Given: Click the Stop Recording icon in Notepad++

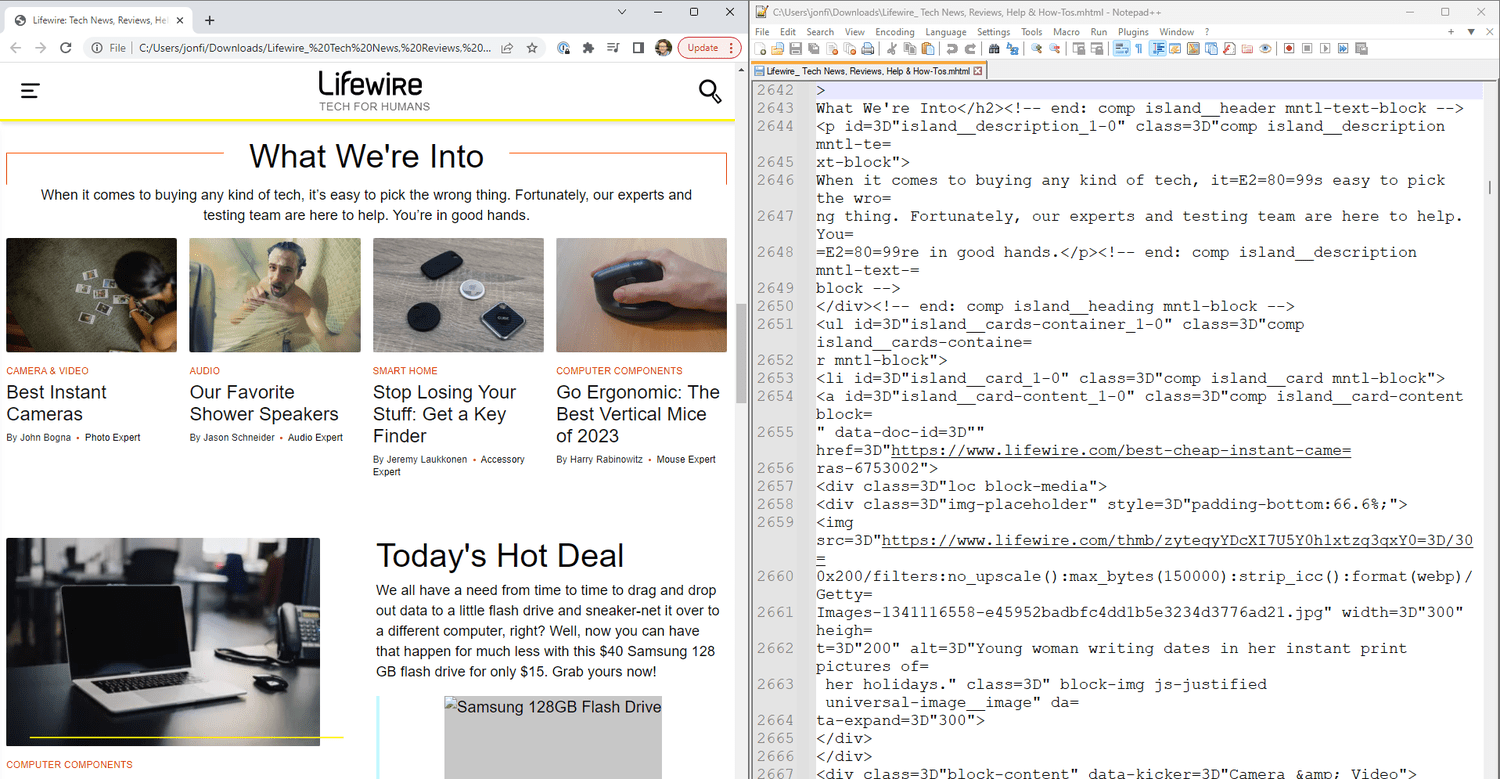Looking at the screenshot, I should coord(1307,48).
